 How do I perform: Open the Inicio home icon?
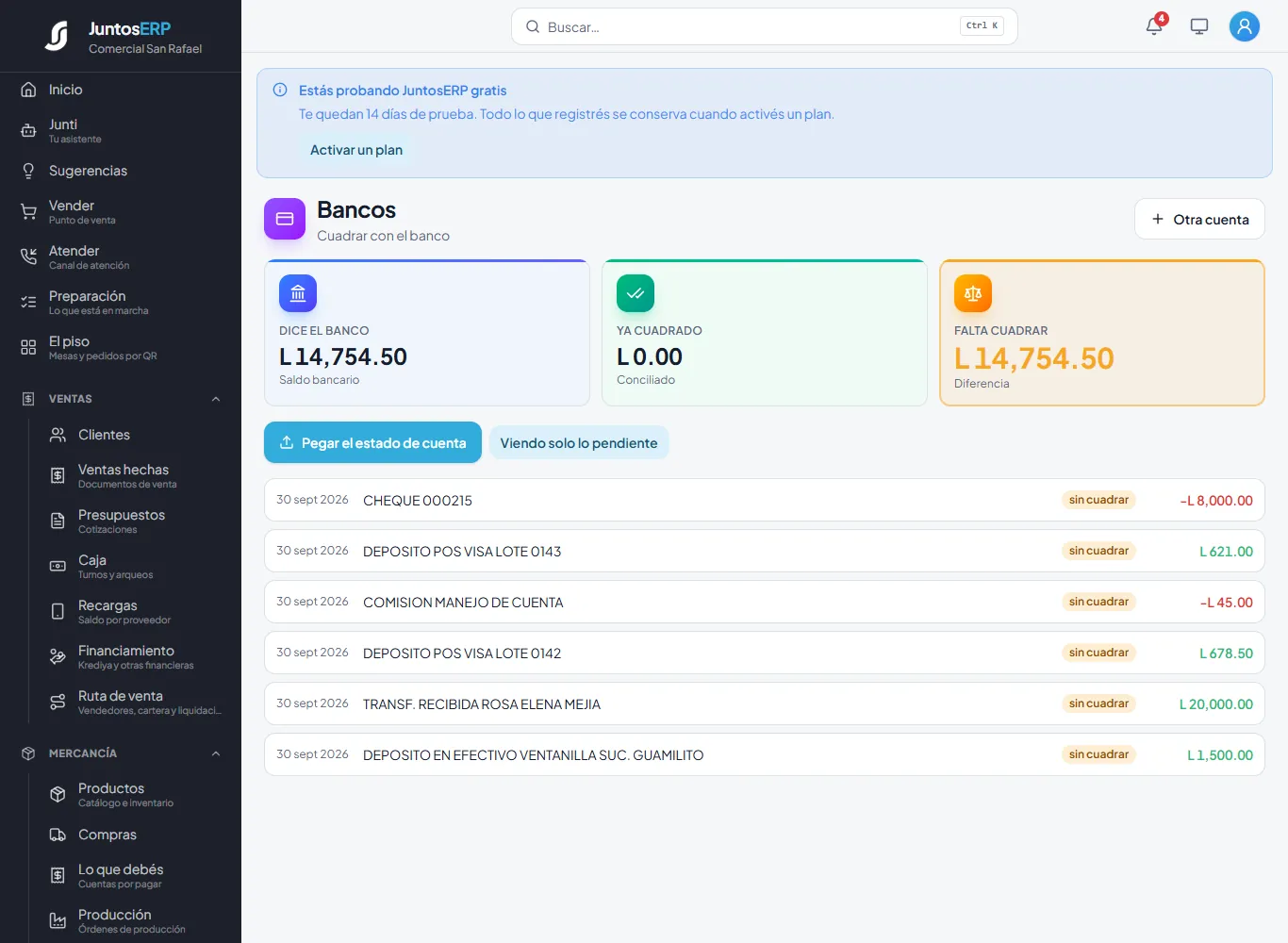click(28, 90)
